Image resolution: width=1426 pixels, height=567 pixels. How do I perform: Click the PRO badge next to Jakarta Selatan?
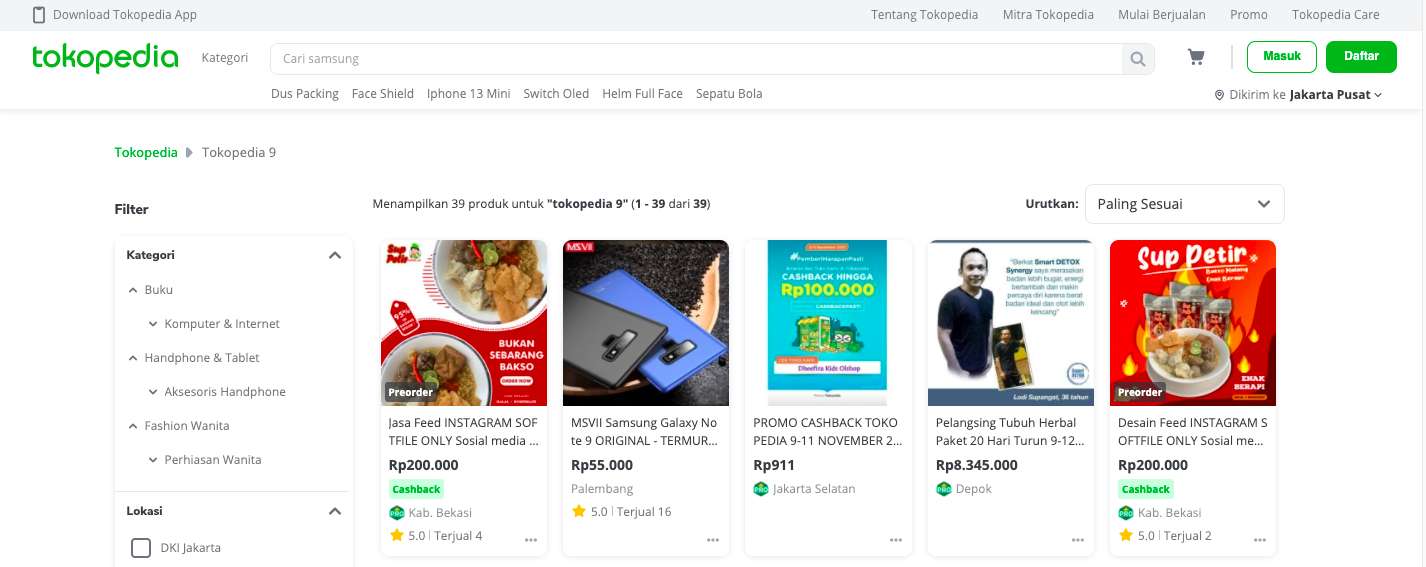click(761, 489)
